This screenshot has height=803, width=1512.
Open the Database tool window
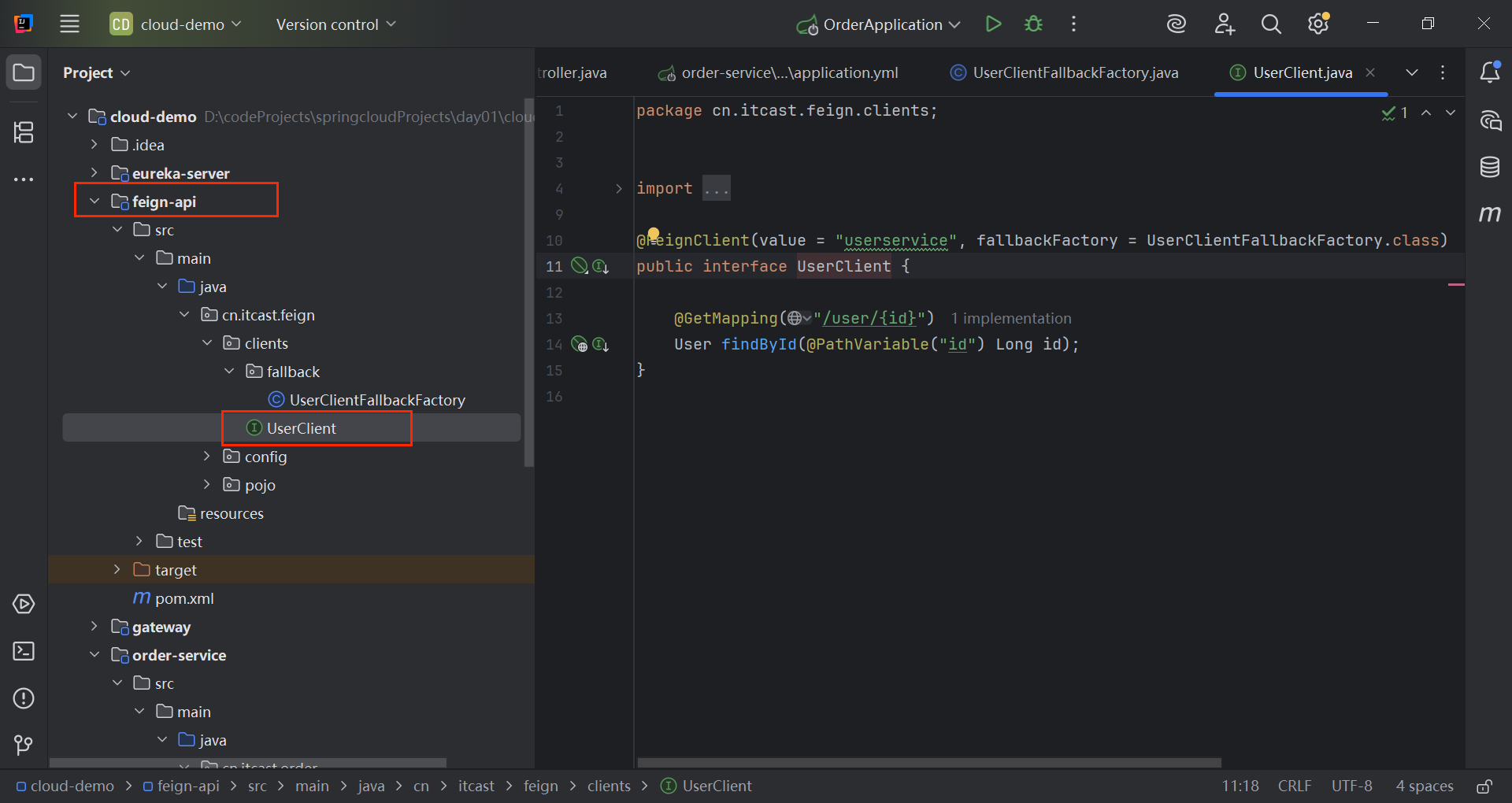[x=1489, y=167]
